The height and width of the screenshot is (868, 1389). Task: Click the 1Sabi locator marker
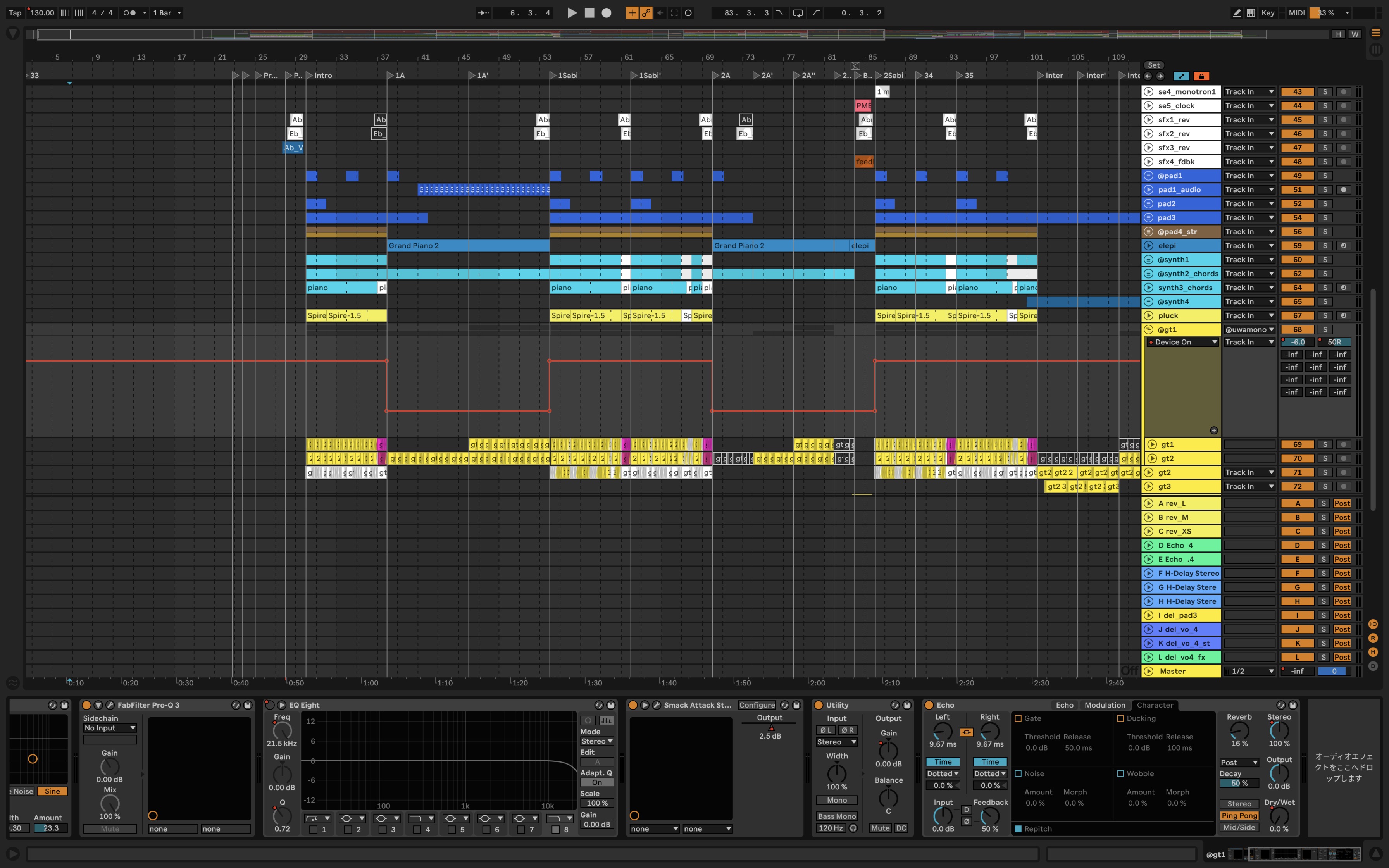[x=564, y=75]
